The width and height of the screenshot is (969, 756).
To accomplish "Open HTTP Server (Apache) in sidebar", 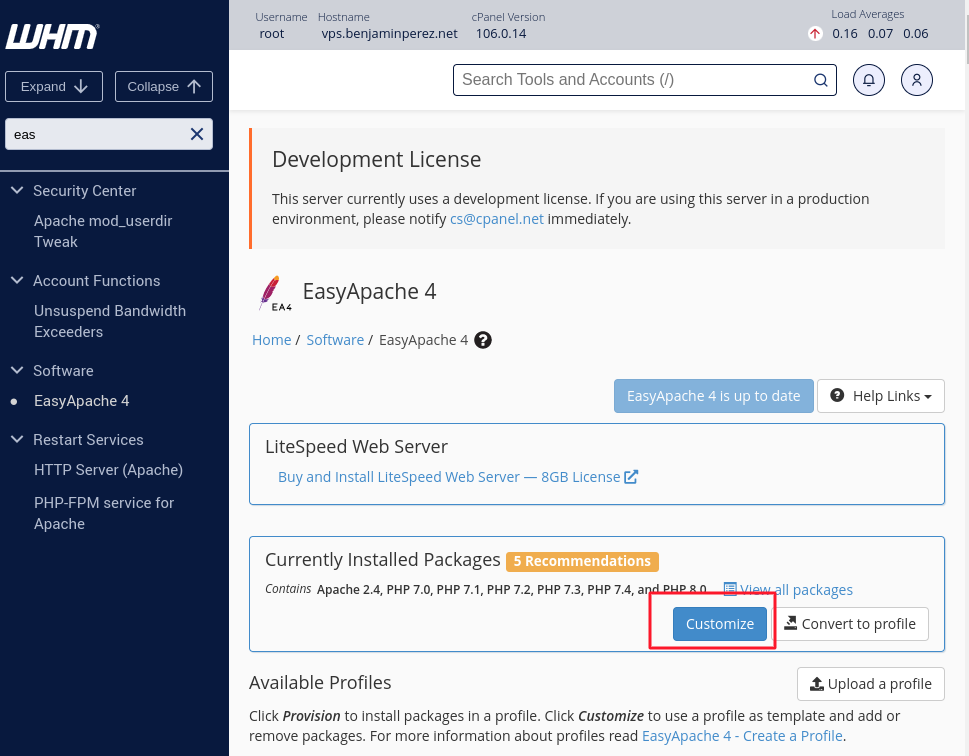I will point(108,470).
